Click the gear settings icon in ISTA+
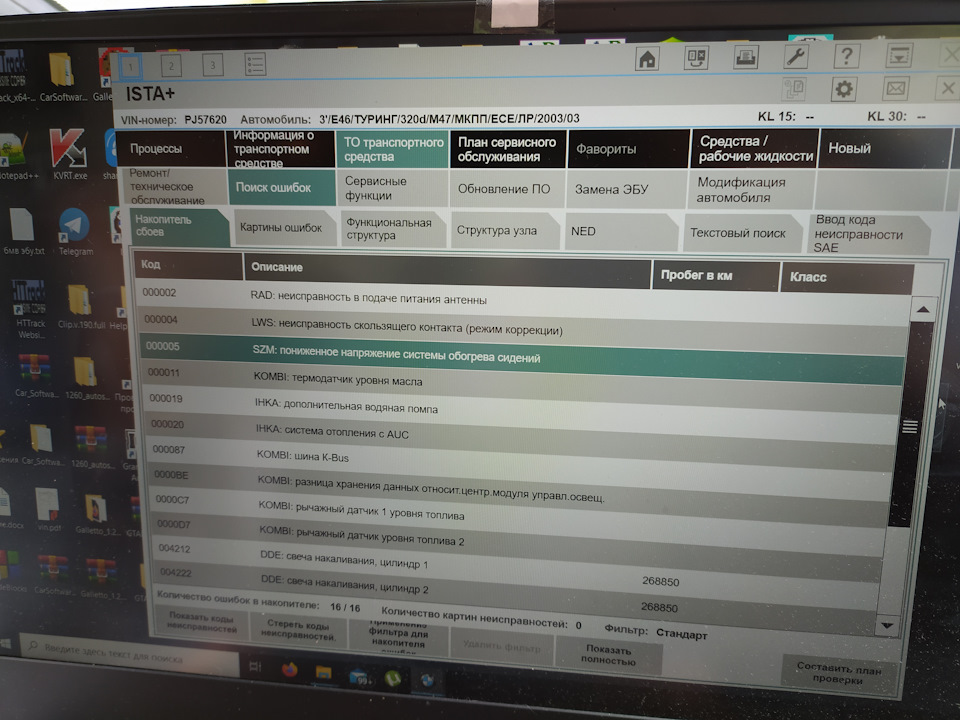The image size is (960, 720). (x=844, y=89)
